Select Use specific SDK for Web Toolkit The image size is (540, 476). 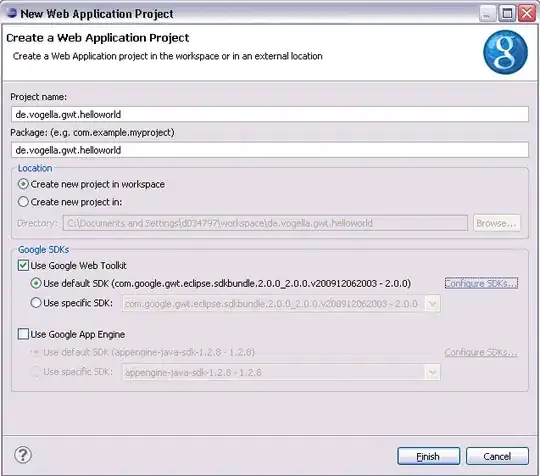pos(36,303)
